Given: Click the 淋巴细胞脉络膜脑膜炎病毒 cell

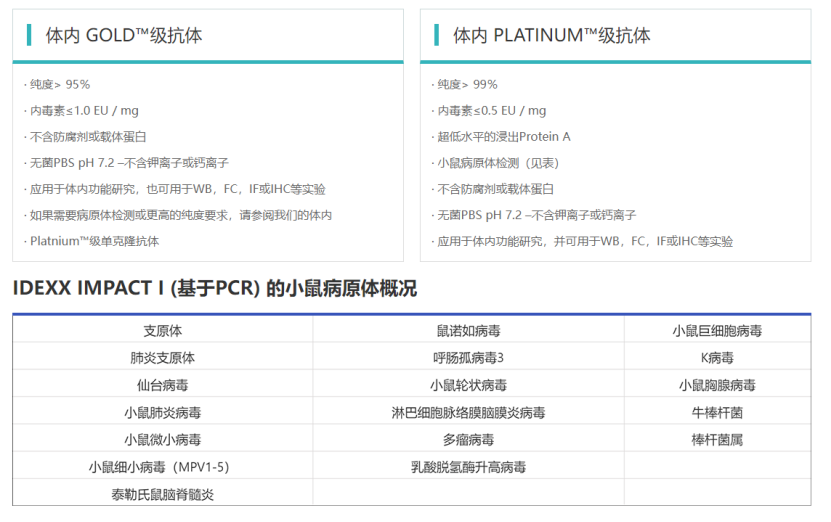Looking at the screenshot, I should coord(468,412).
